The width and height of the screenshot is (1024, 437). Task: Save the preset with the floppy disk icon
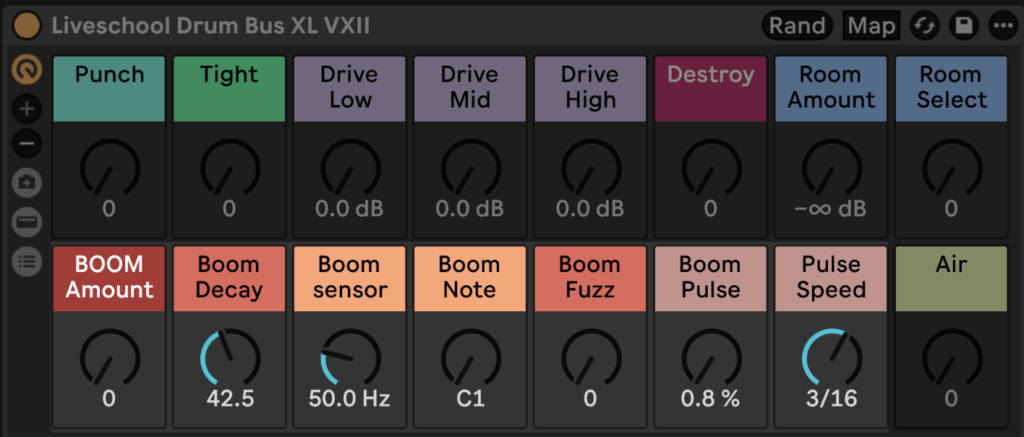964,26
